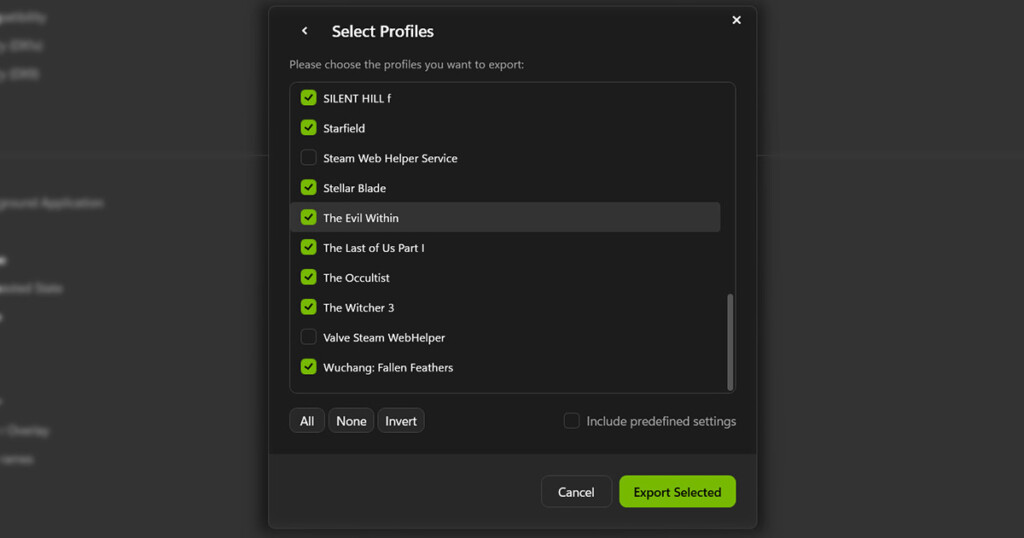The width and height of the screenshot is (1024, 538).
Task: Click the Include predefined settings label
Action: pos(661,421)
